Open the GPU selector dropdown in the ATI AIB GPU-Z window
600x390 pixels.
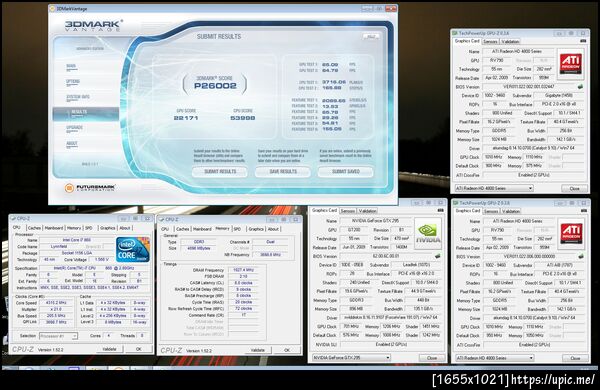tap(494, 358)
